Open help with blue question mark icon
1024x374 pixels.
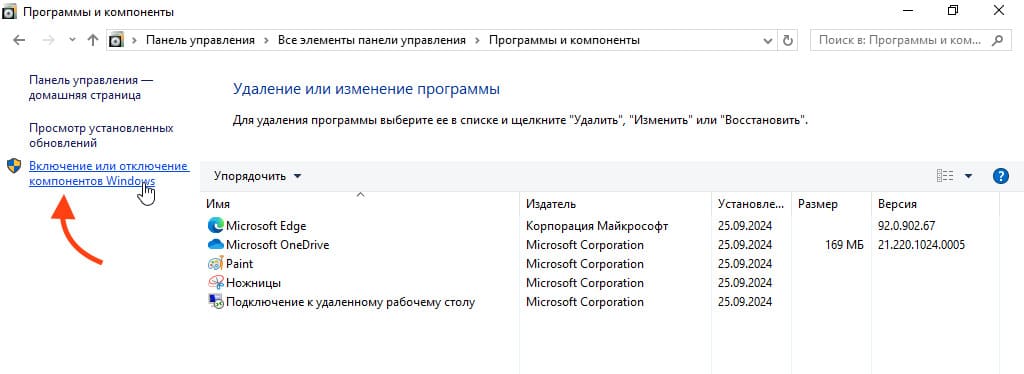tap(1000, 176)
